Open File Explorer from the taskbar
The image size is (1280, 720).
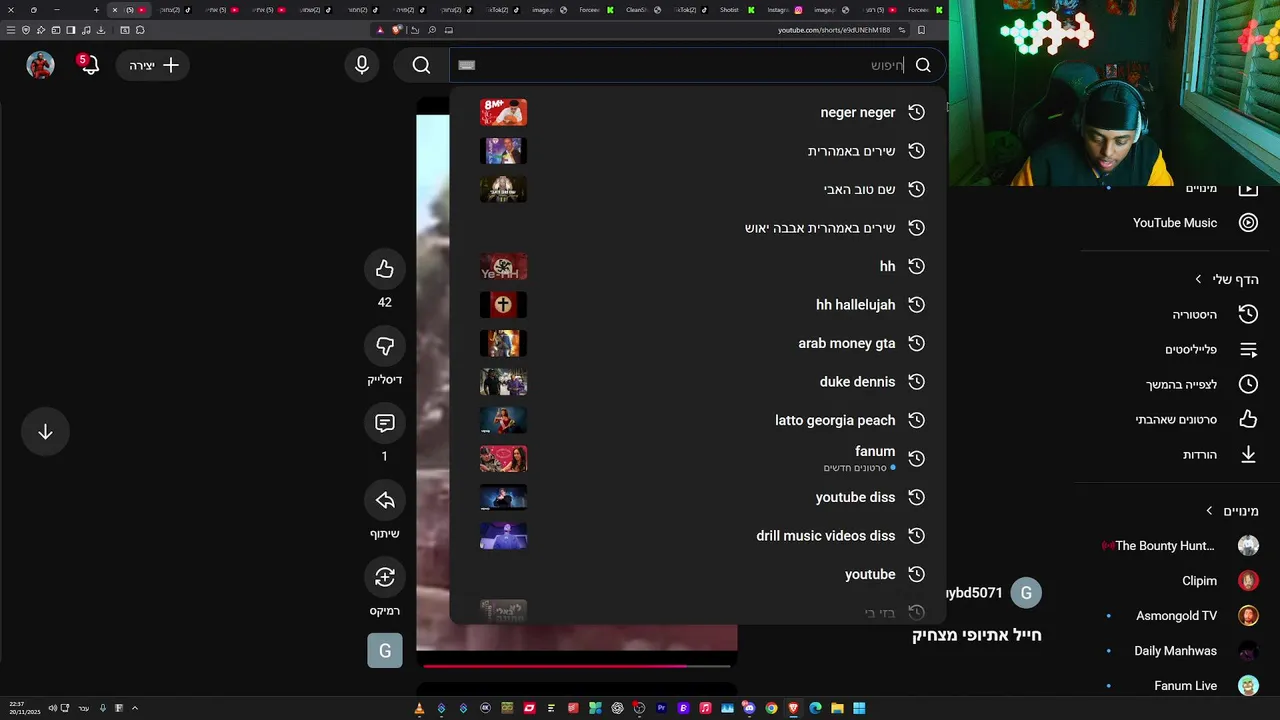tap(837, 708)
